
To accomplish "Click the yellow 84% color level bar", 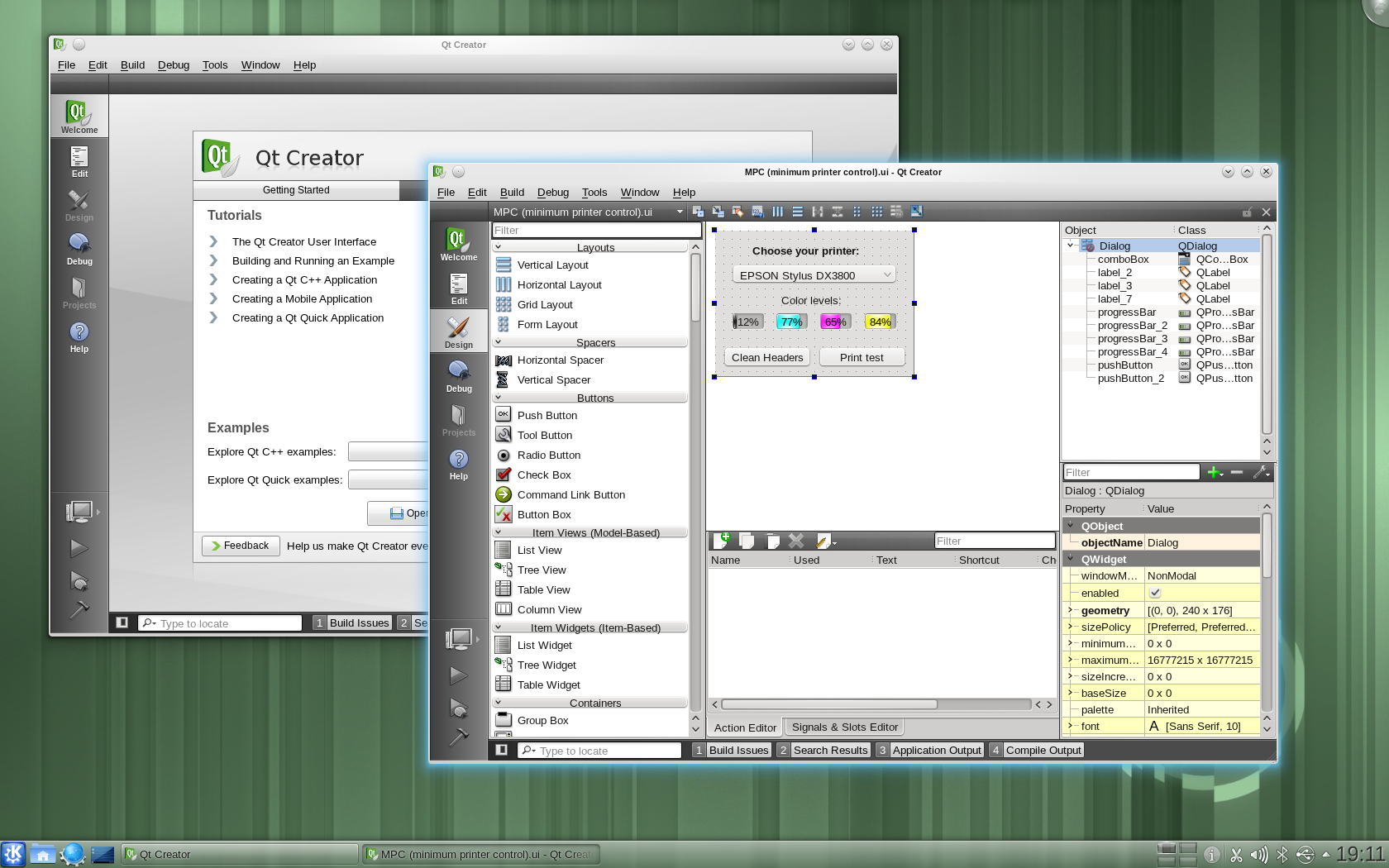I will (x=880, y=322).
